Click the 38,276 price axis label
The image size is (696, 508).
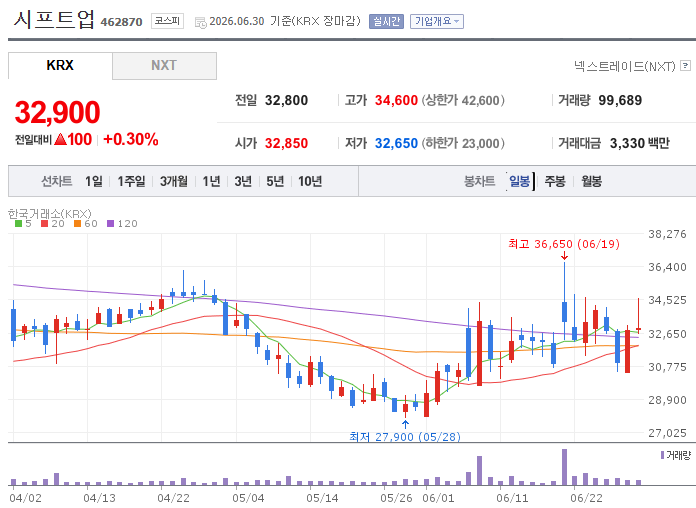667,234
